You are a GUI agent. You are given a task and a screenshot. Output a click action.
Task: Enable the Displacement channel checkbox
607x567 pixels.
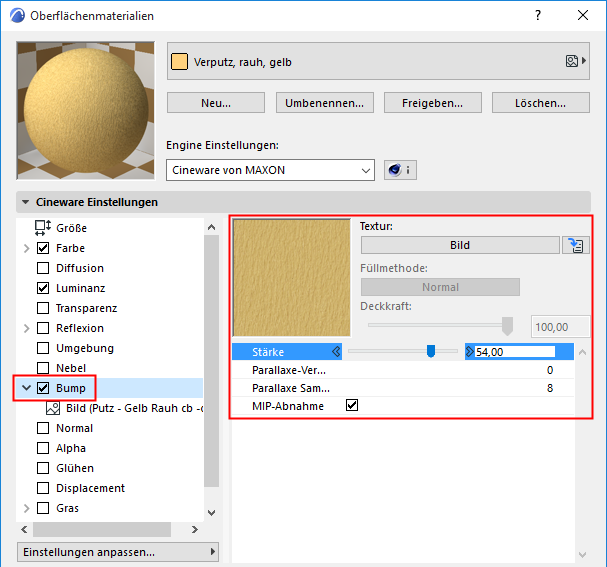[x=43, y=488]
